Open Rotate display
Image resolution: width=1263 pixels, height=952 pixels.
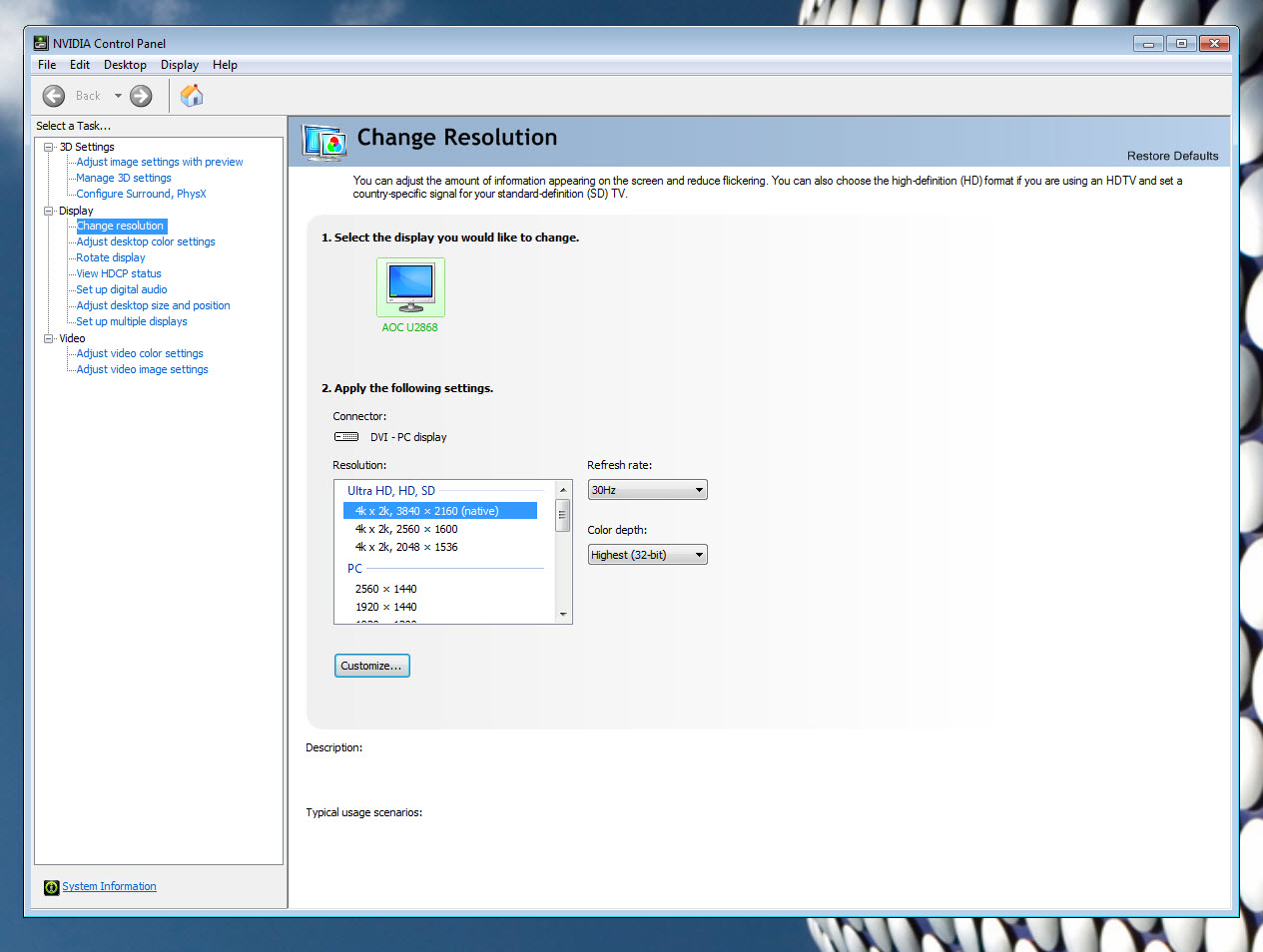click(111, 257)
